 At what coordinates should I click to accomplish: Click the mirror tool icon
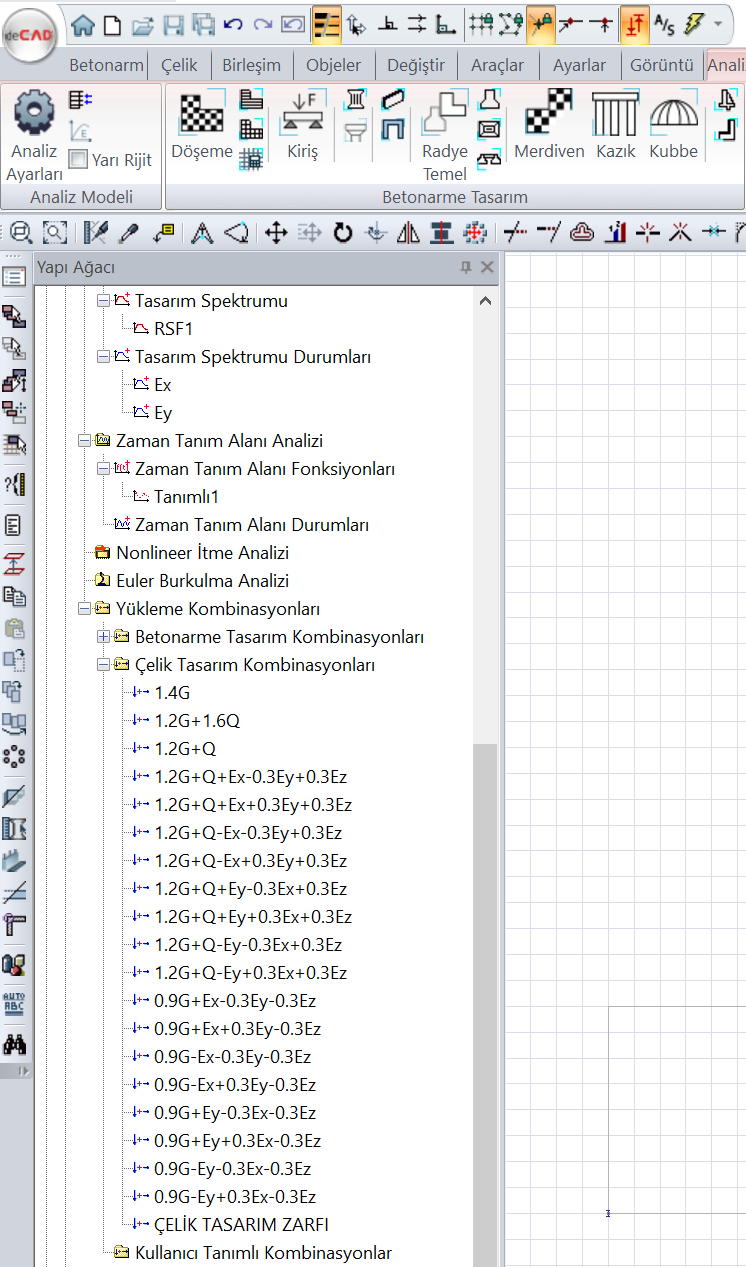[409, 233]
